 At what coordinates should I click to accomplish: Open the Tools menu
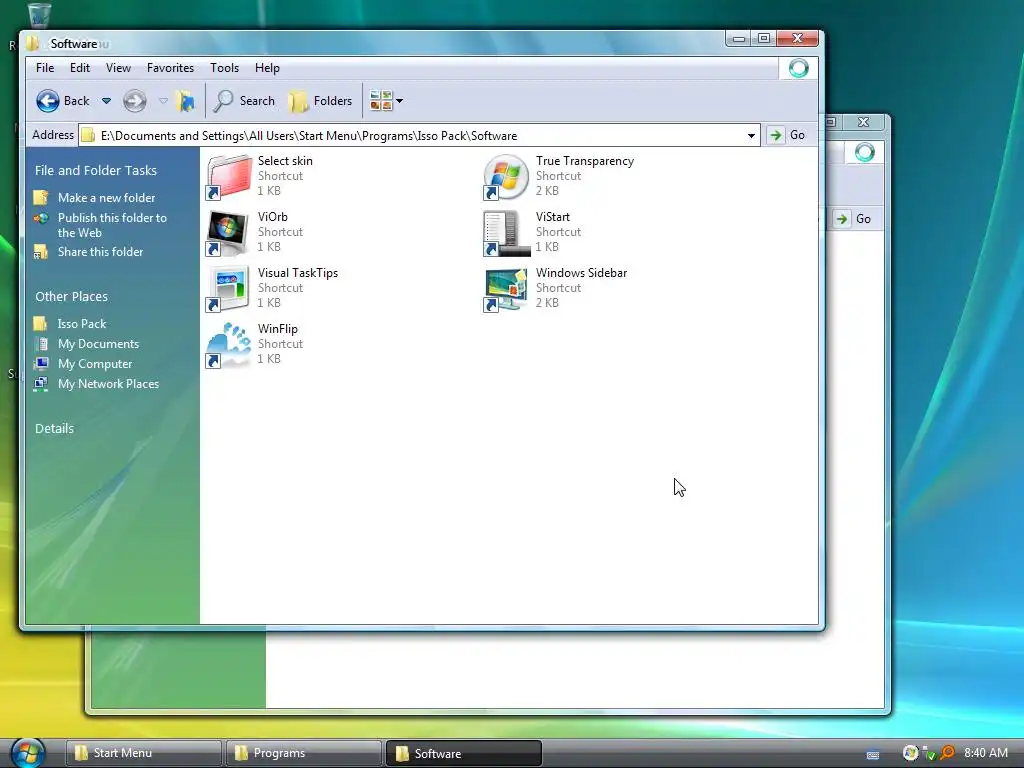[224, 68]
